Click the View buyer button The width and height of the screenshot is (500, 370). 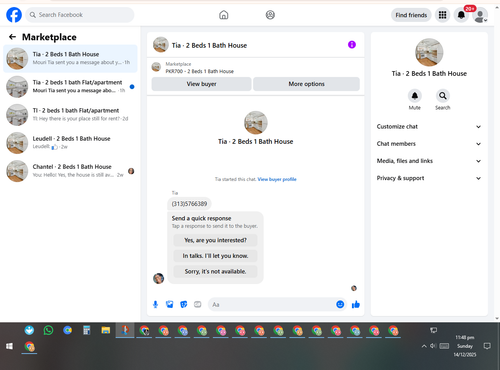(201, 84)
